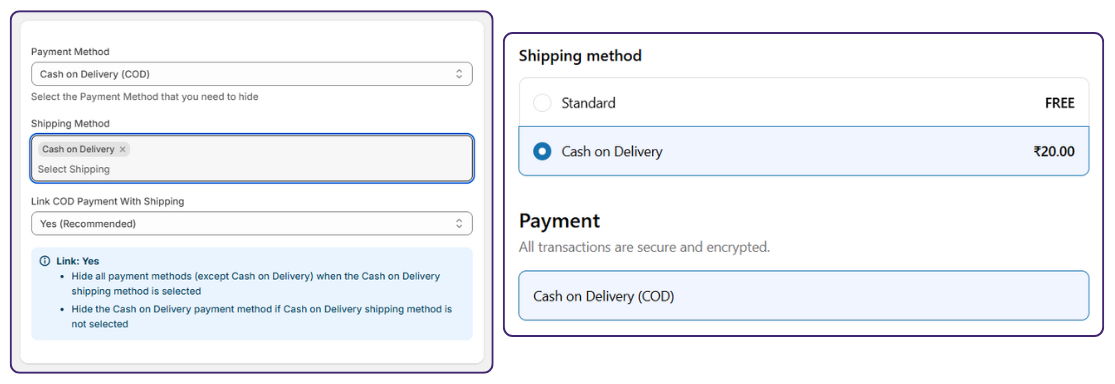Screen dimensions: 1115x384
Task: Expand the Cash on Delivery (COD) payment select
Action: (x=252, y=74)
